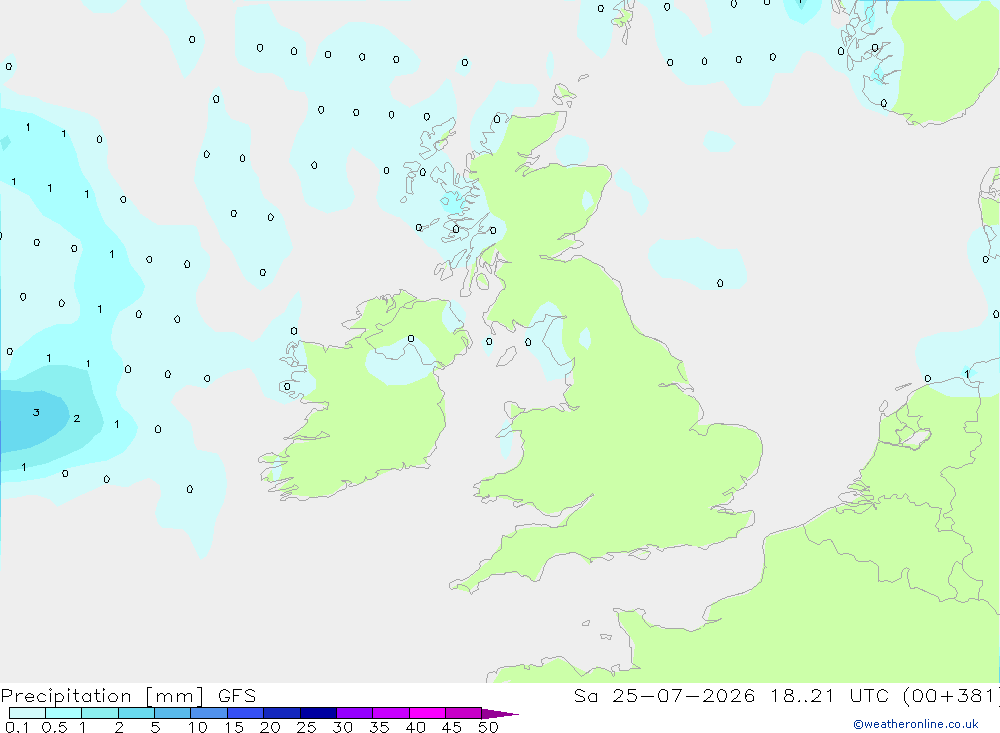This screenshot has width=1000, height=733.
Task: Pick the legend swatch between 20 and 25
Action: [282, 713]
